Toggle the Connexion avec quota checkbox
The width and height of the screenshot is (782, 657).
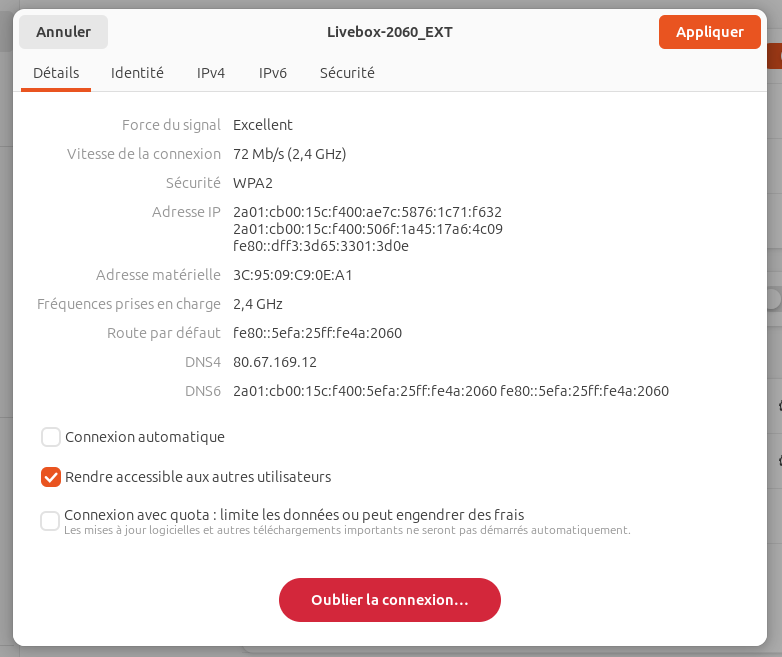click(x=50, y=521)
